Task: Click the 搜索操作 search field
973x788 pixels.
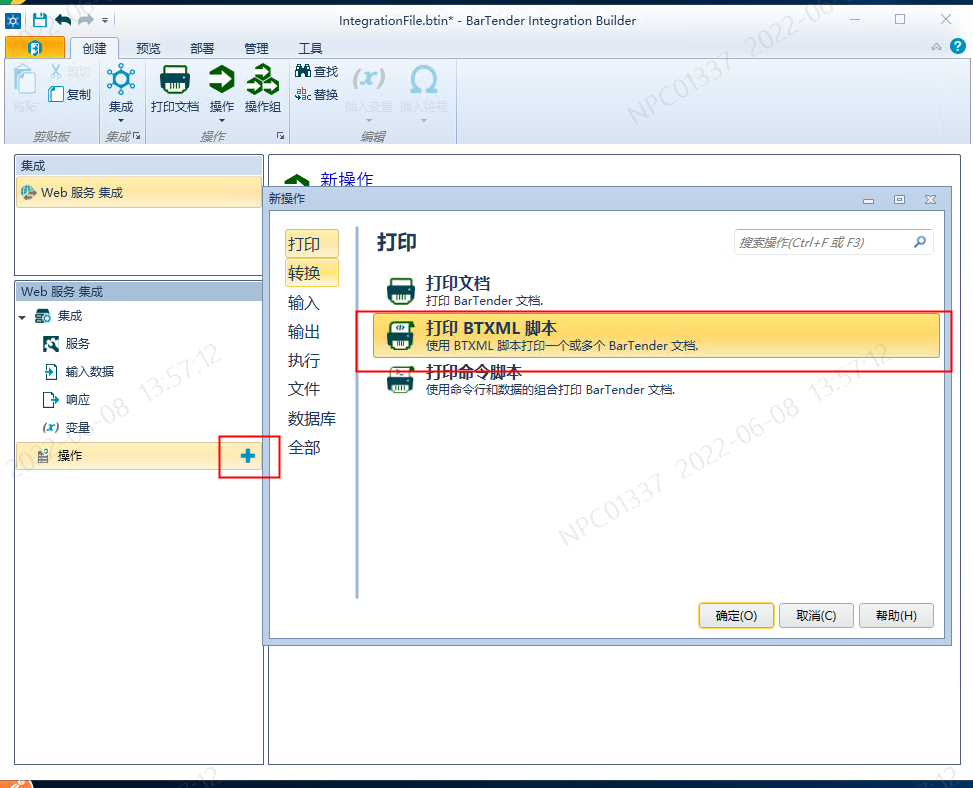Action: pyautogui.click(x=832, y=241)
